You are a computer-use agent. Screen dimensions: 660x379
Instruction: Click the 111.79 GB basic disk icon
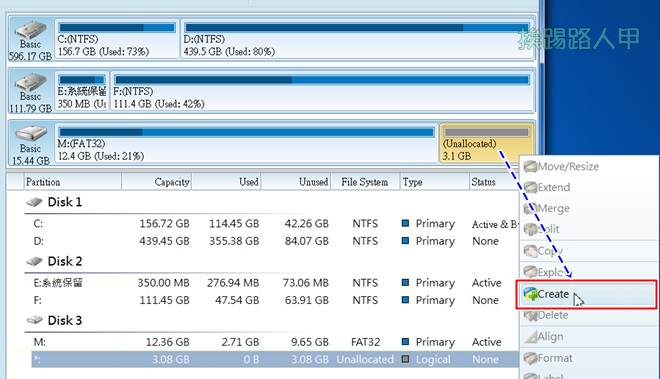pos(30,82)
